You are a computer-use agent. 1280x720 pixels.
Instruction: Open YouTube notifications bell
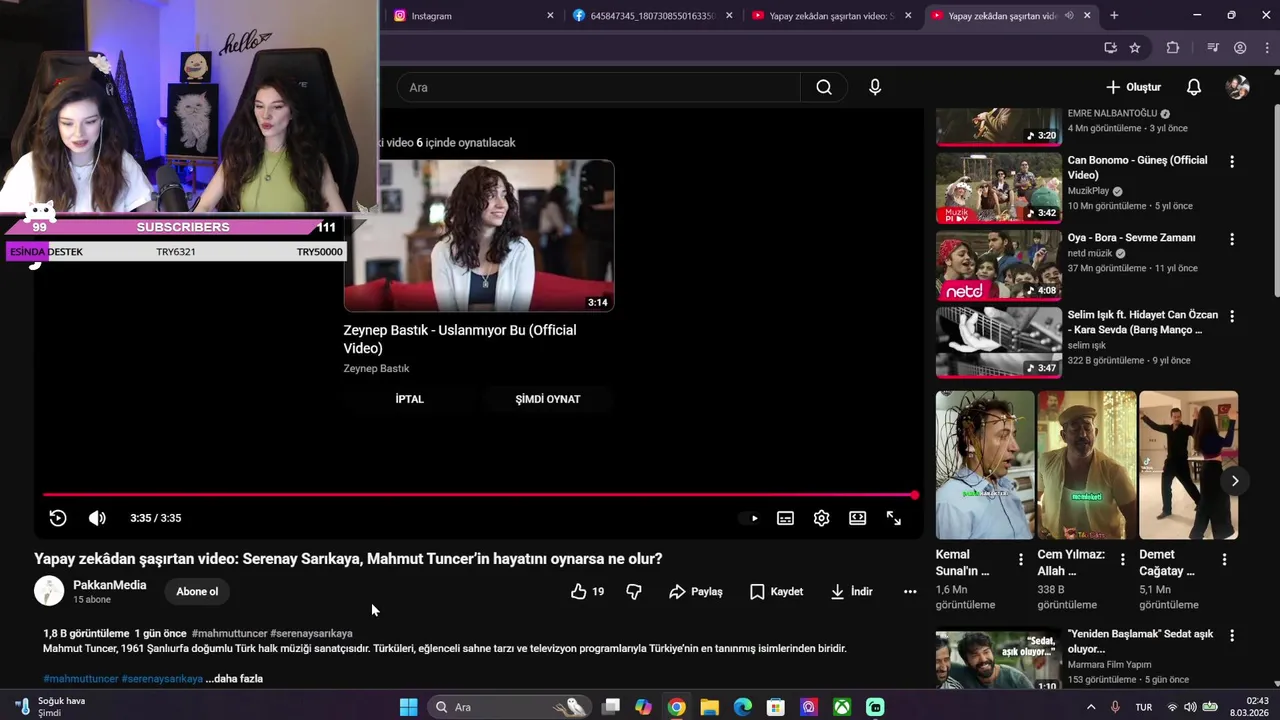point(1194,87)
